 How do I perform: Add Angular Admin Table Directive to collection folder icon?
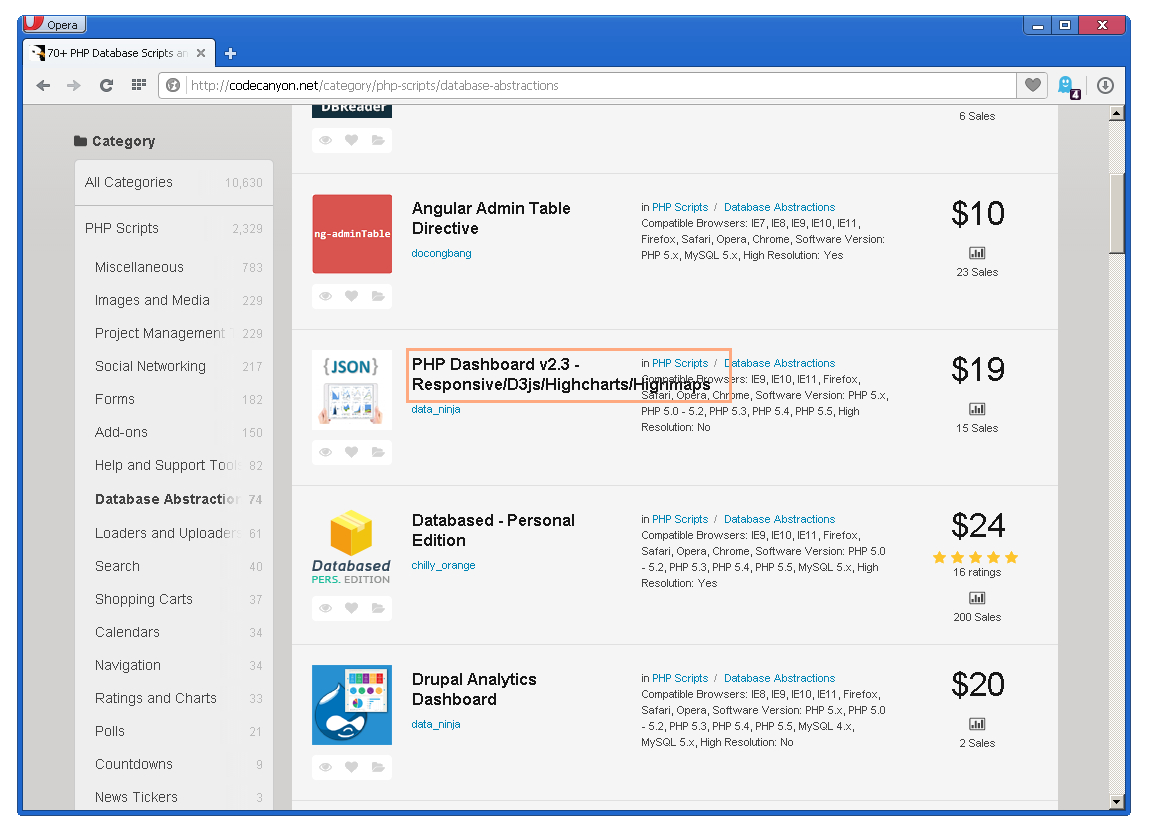(377, 296)
